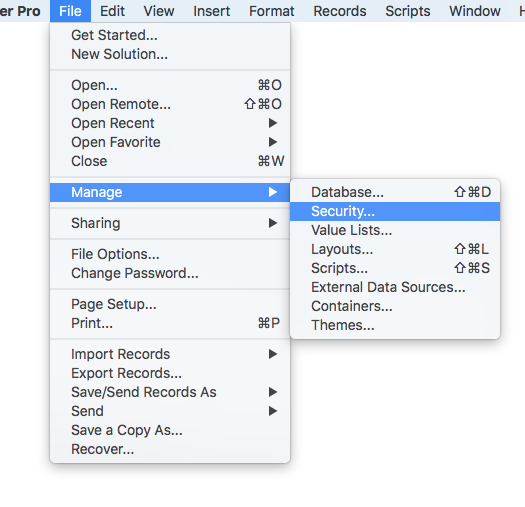This screenshot has height=507, width=525.
Task: Select Layouts... in Manage submenu
Action: [x=395, y=249]
